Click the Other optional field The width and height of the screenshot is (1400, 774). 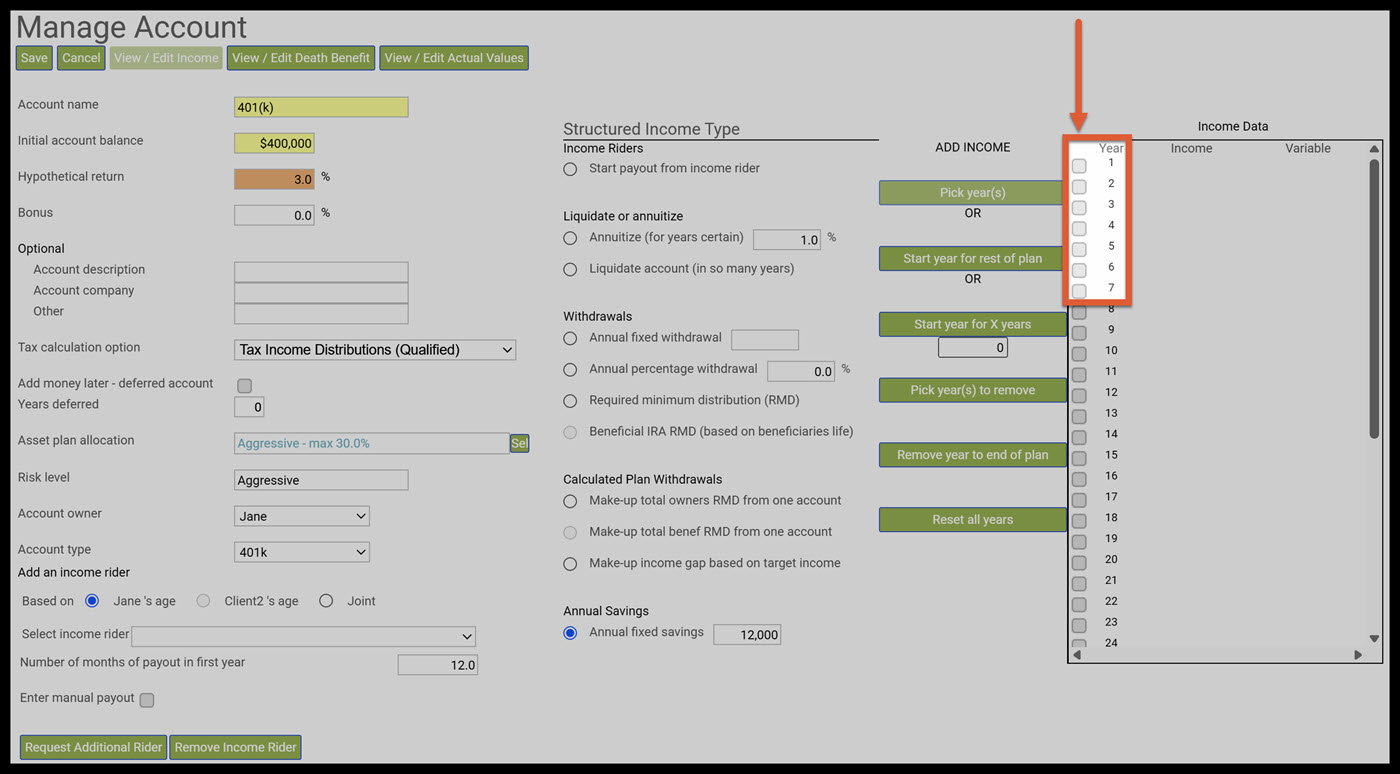[321, 314]
